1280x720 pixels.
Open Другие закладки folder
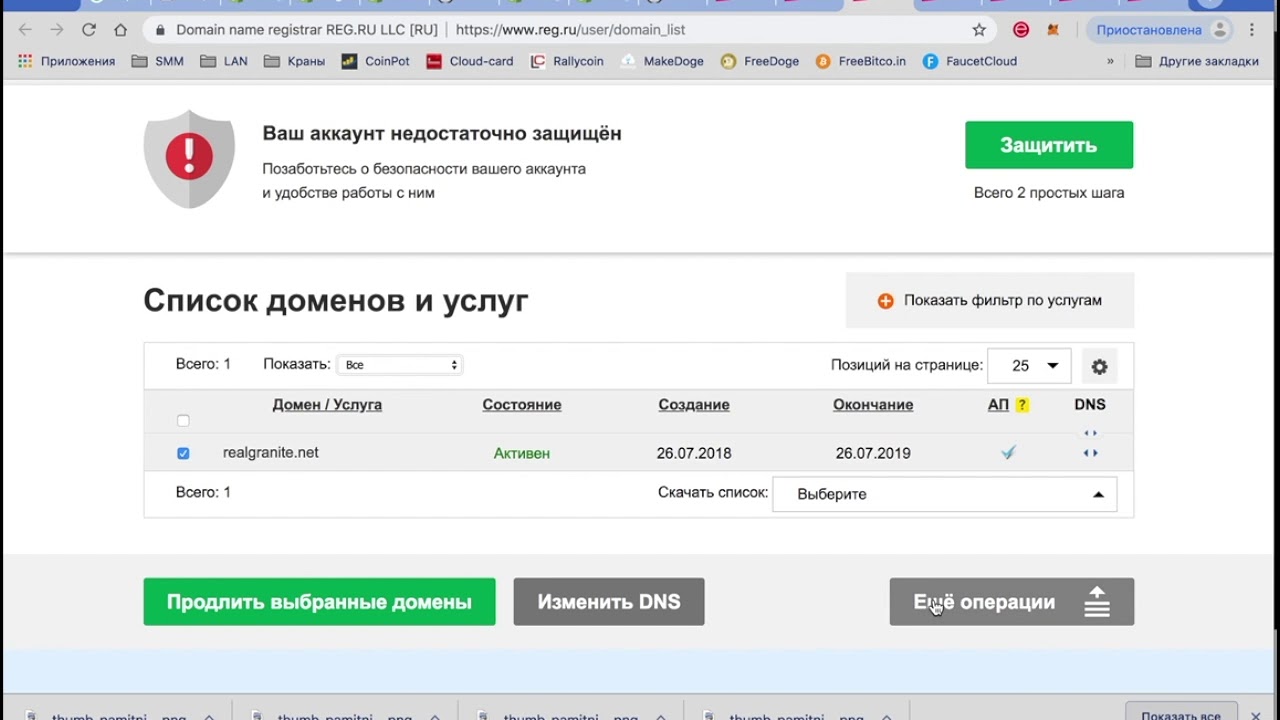tap(1197, 61)
